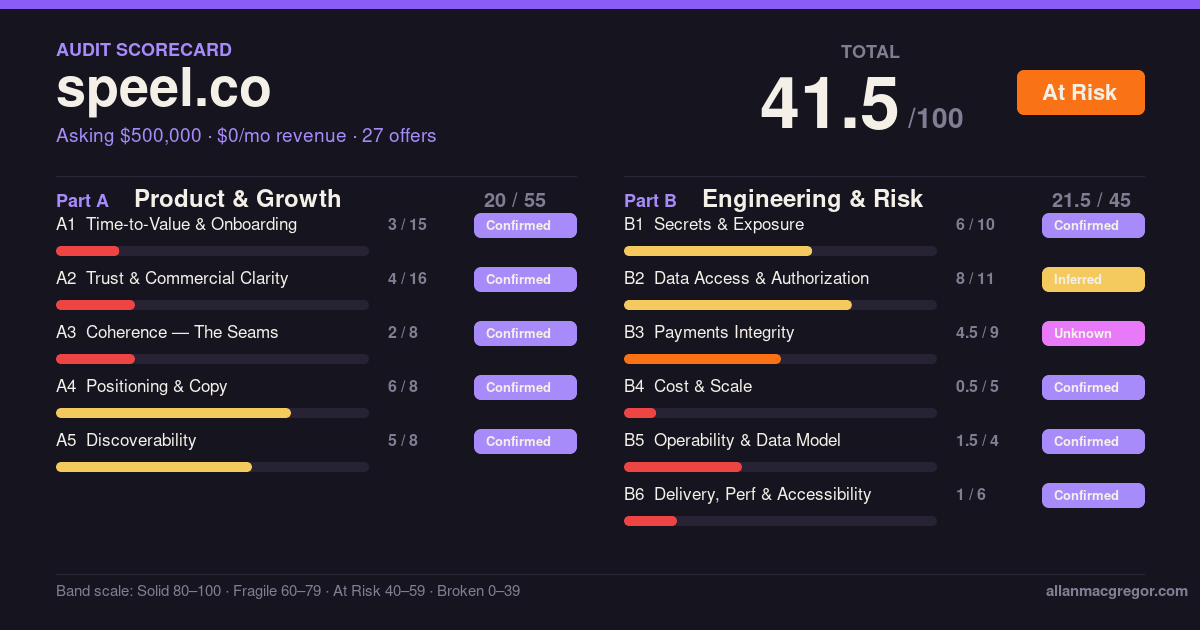
Task: Click Confirmed badge for B5 Operability
Action: click(x=1093, y=441)
